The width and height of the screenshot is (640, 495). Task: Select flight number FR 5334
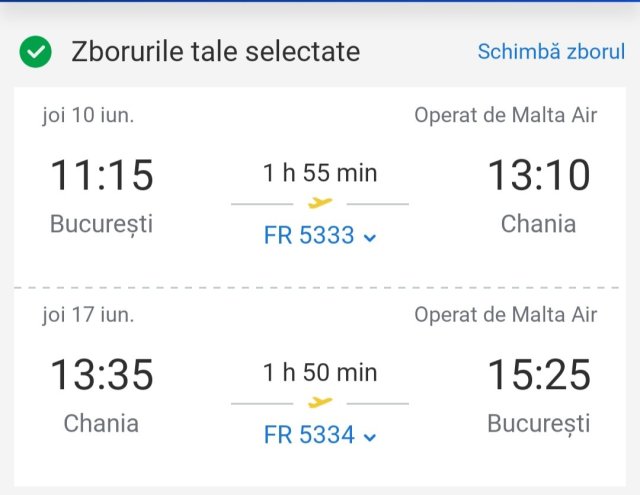tap(309, 436)
